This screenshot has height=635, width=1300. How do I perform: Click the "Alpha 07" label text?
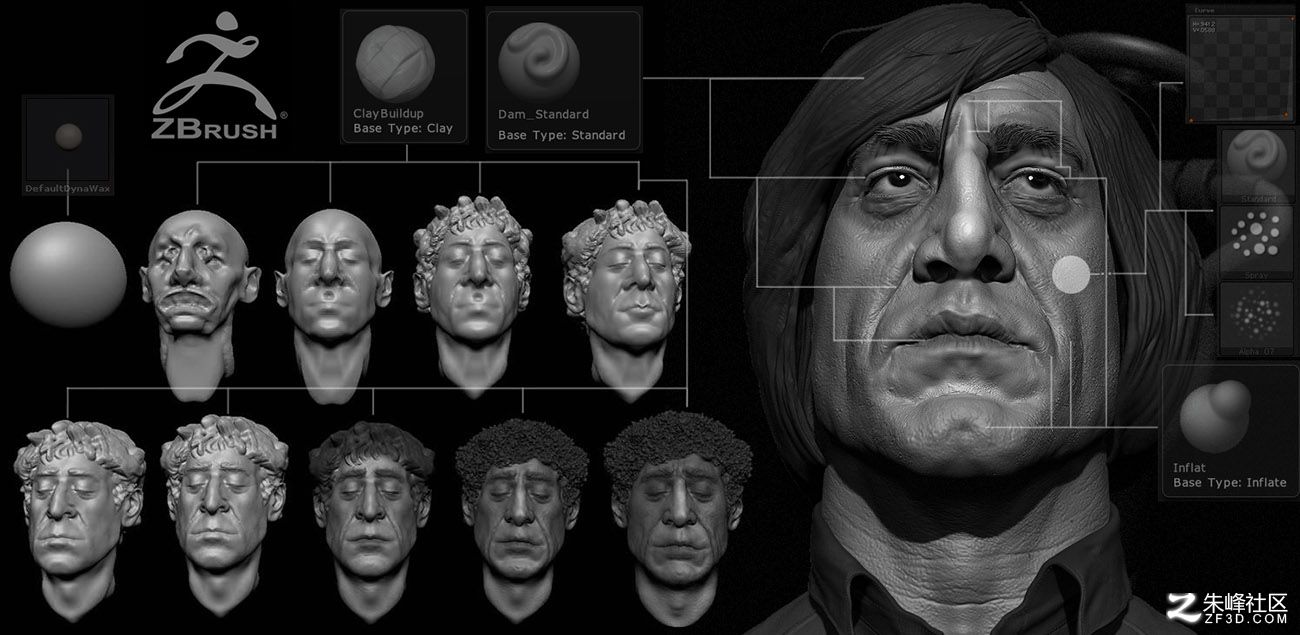click(x=1258, y=349)
